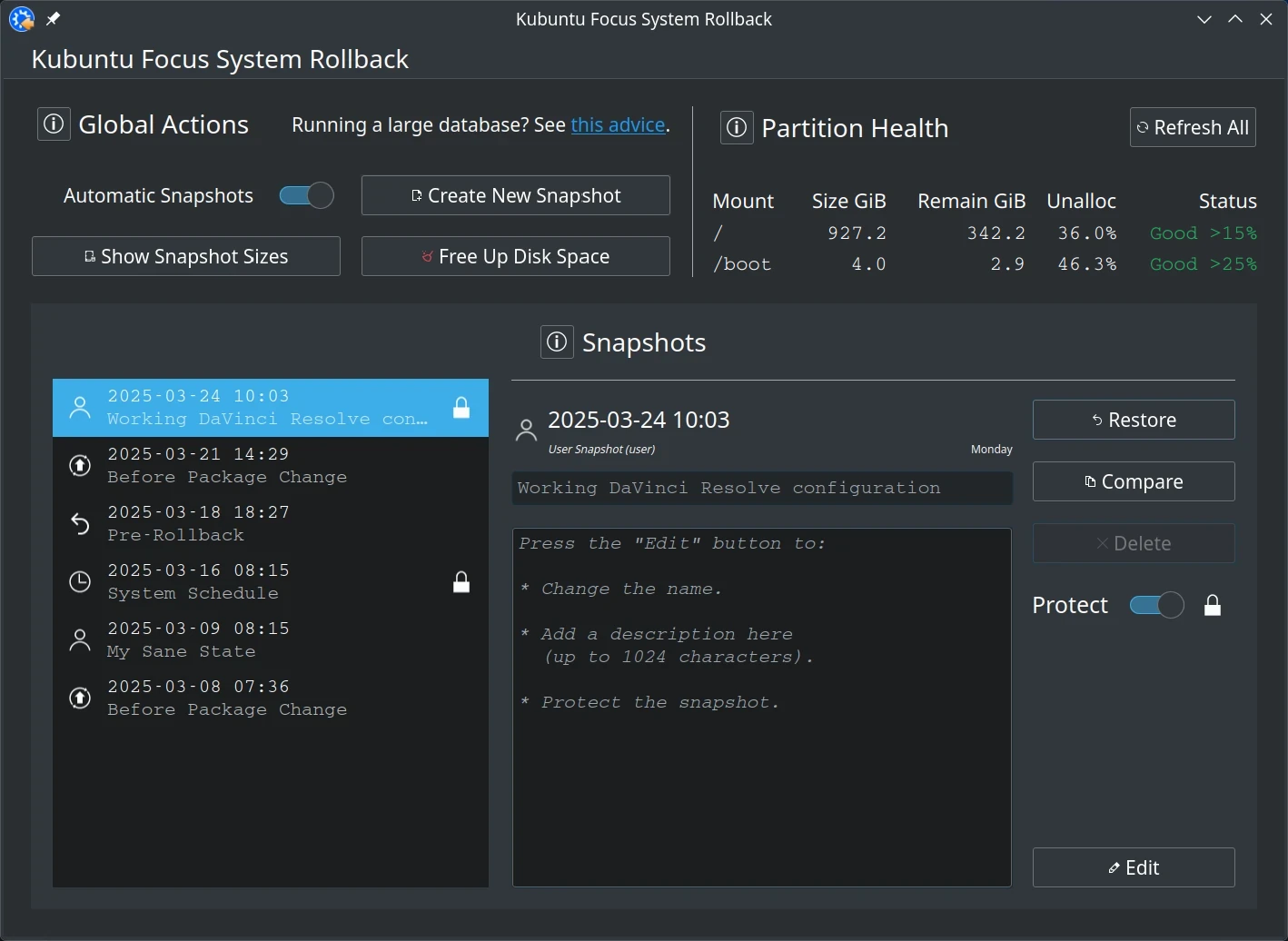Open the Global Actions info icon
Screen dimensions: 1288x941
coord(53,124)
